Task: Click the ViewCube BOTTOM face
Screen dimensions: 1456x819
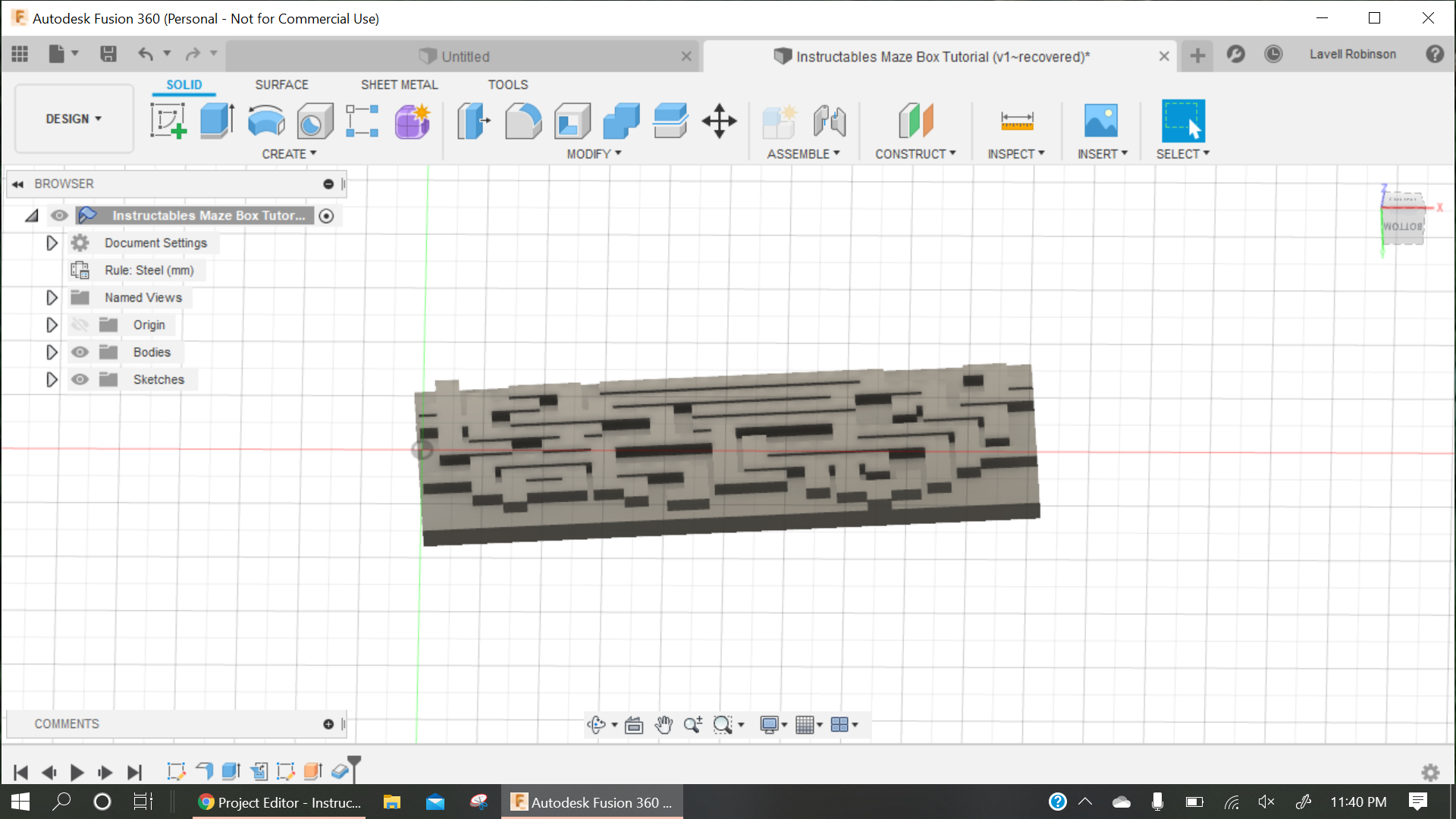Action: pos(1402,227)
